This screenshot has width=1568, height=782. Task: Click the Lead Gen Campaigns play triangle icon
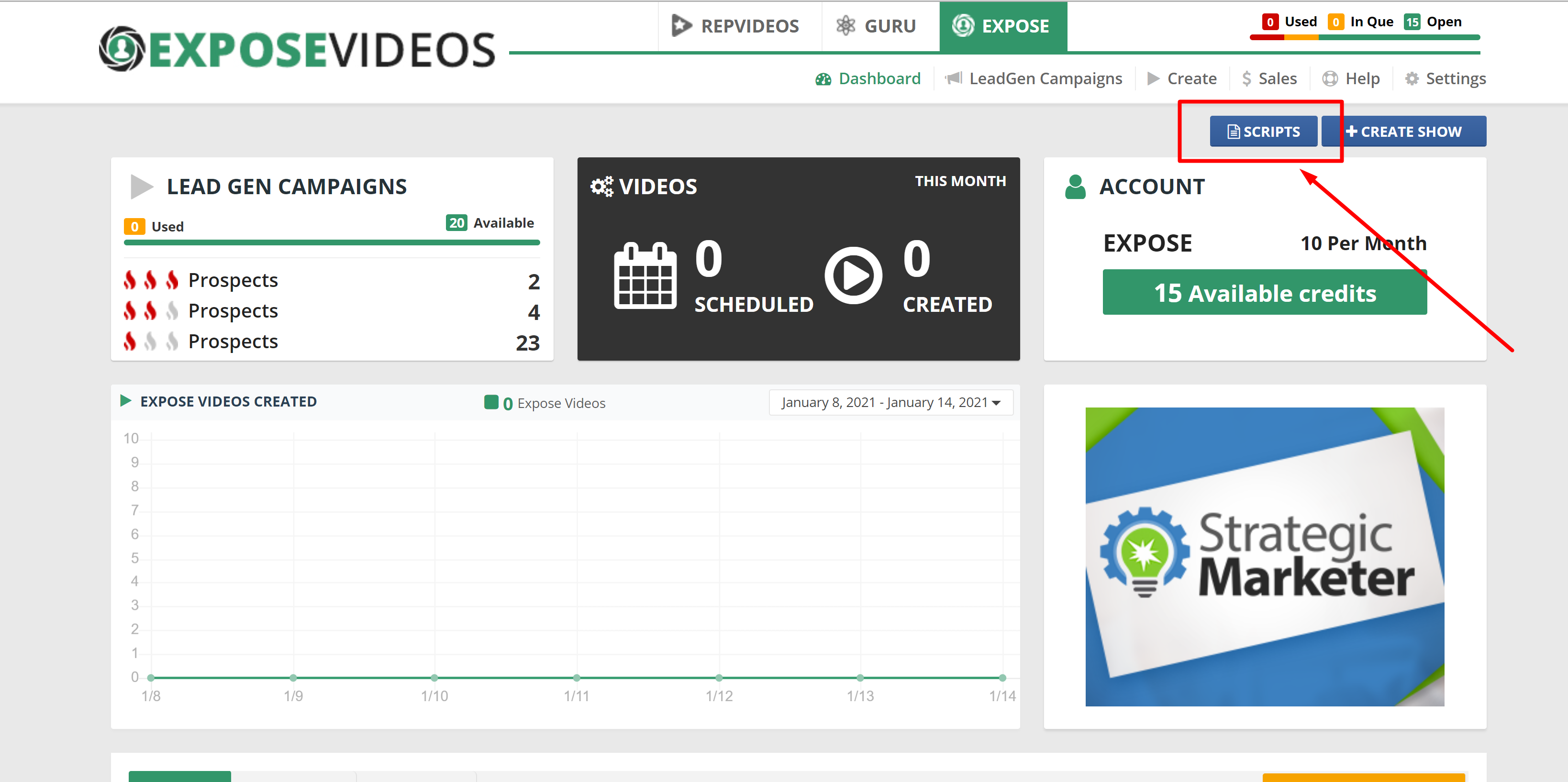(141, 187)
